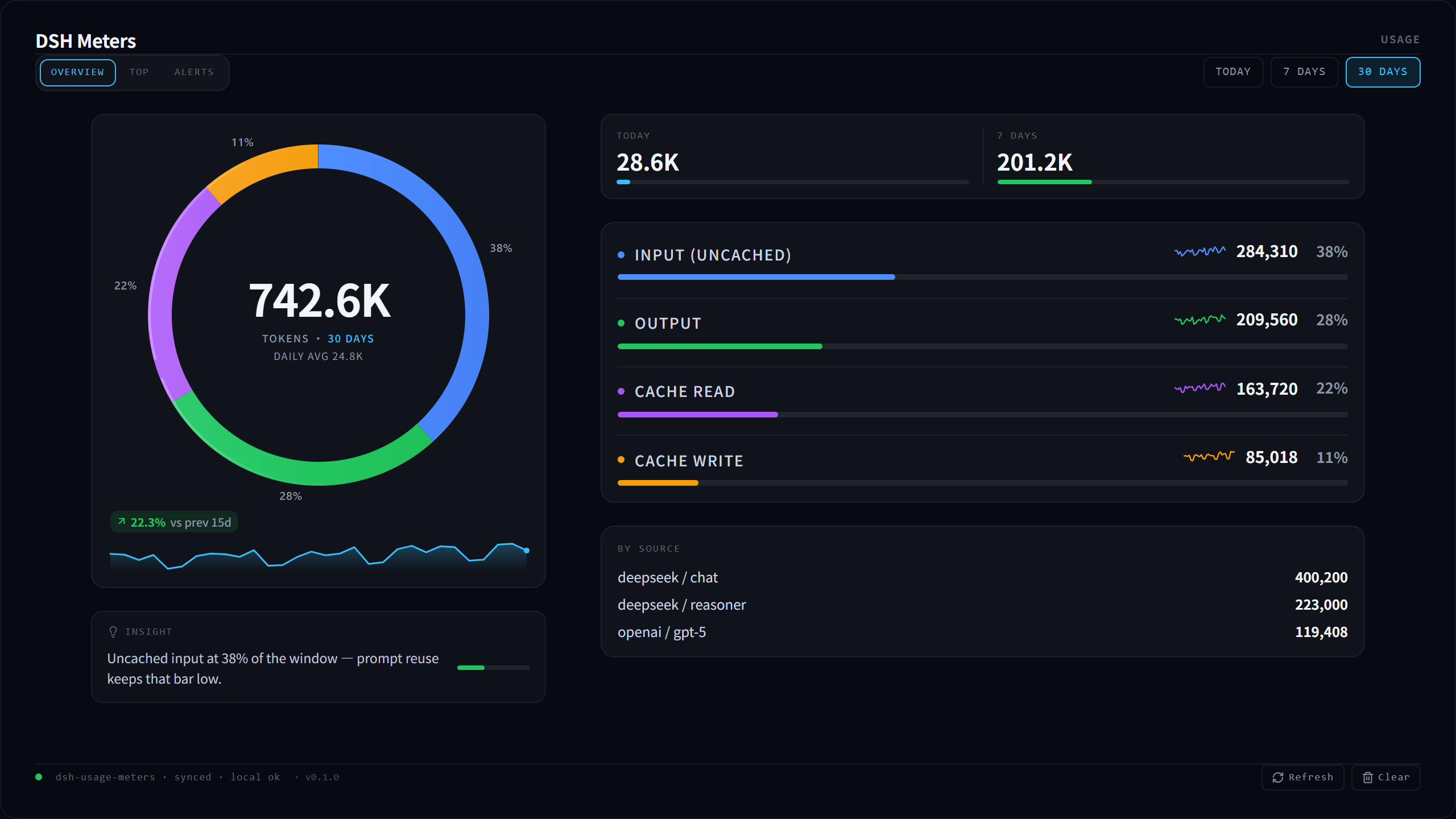This screenshot has width=1456, height=819.
Task: Click the 7 Days 201.2K usage bar
Action: (1173, 182)
